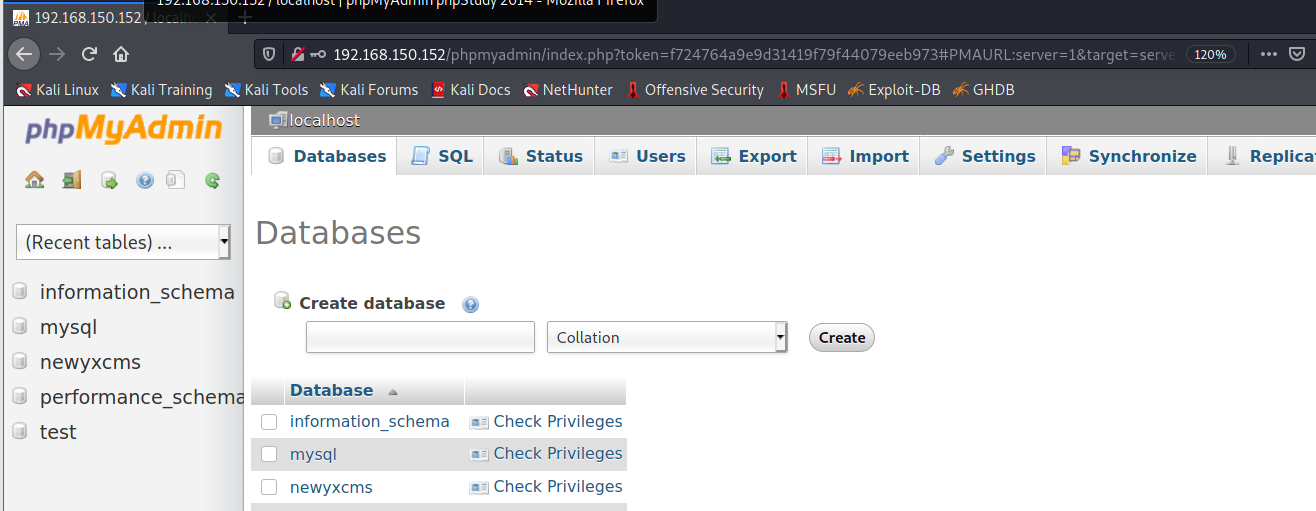The image size is (1316, 511).
Task: Click database icon next to performance_schema in sidebar
Action: click(20, 397)
